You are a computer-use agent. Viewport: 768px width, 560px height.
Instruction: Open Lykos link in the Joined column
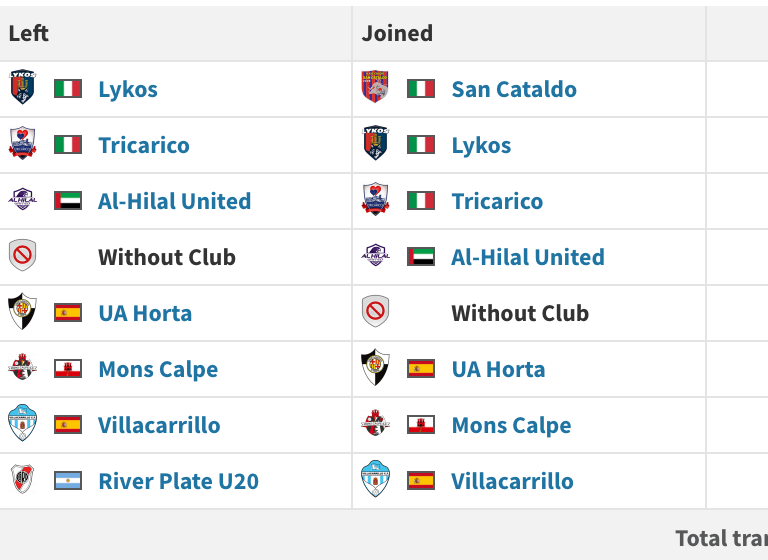[x=481, y=145]
